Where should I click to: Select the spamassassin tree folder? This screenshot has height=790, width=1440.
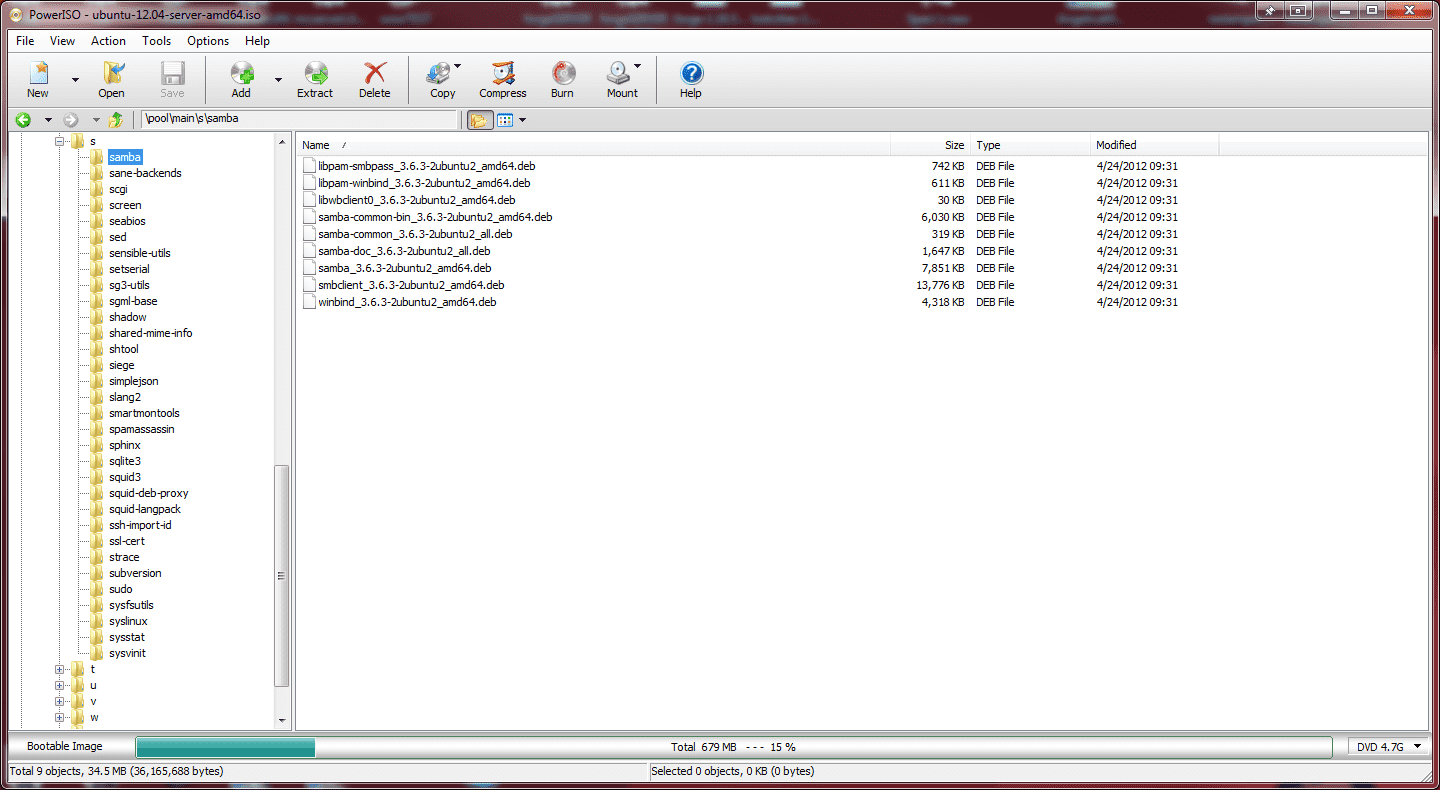tap(142, 429)
